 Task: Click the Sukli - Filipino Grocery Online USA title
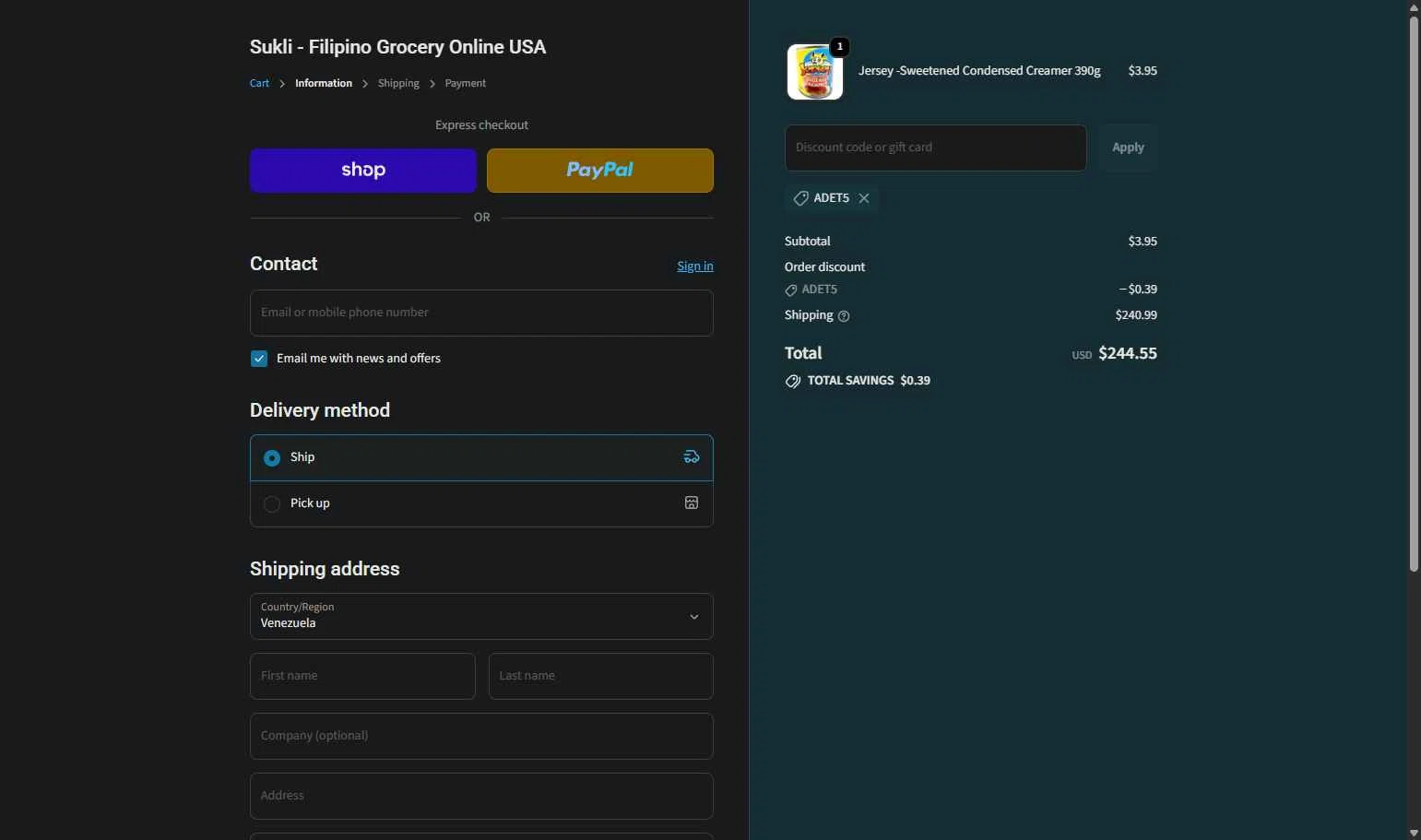tap(397, 47)
